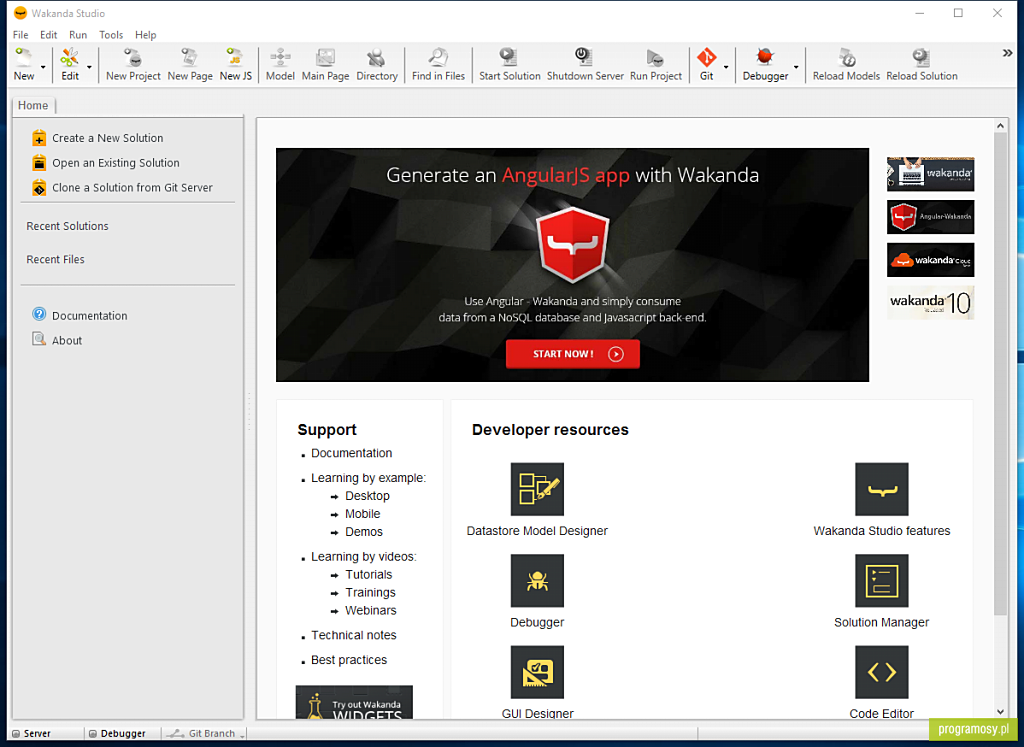Open the Directory toolbar tool
Screen dimensions: 1024x747
377,65
